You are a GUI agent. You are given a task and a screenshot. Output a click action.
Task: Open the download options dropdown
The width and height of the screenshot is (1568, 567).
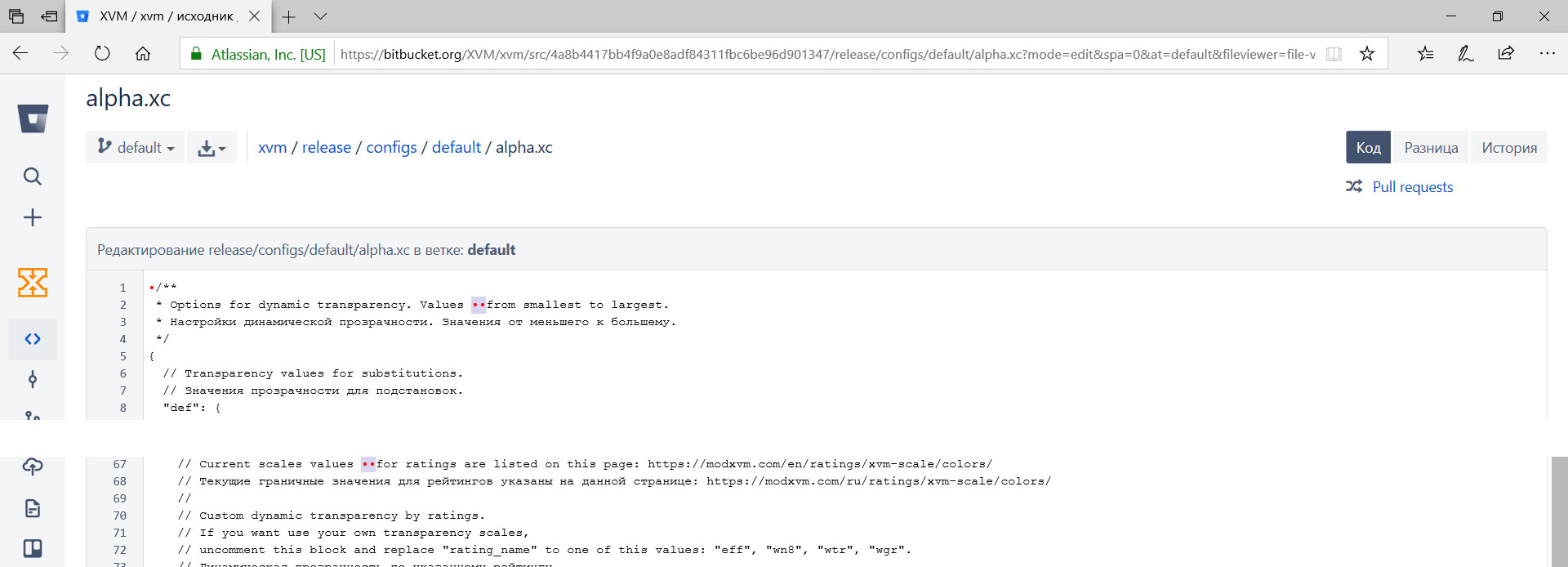(x=212, y=148)
